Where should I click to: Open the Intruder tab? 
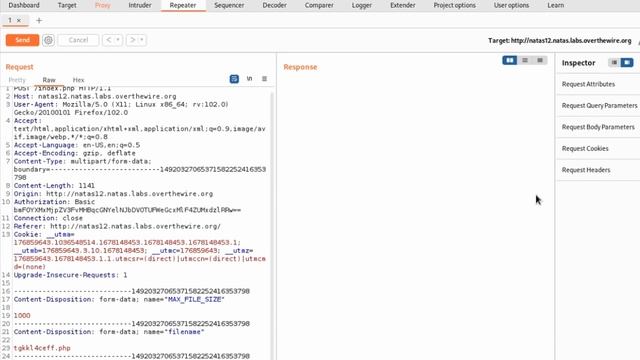(140, 5)
